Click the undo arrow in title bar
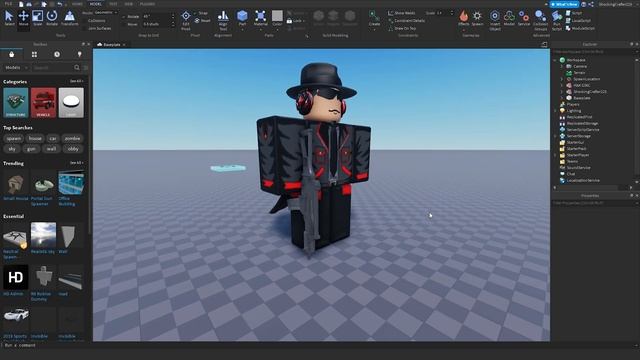The image size is (640, 360). [60, 4]
